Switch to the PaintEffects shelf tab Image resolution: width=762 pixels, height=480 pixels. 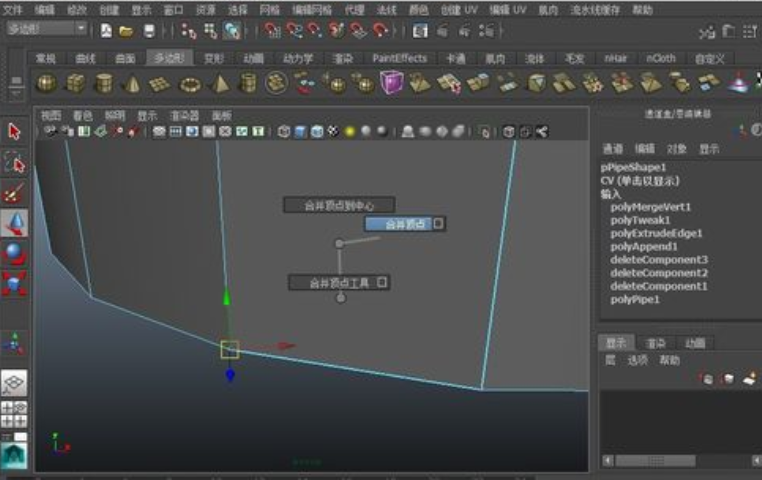click(x=399, y=58)
